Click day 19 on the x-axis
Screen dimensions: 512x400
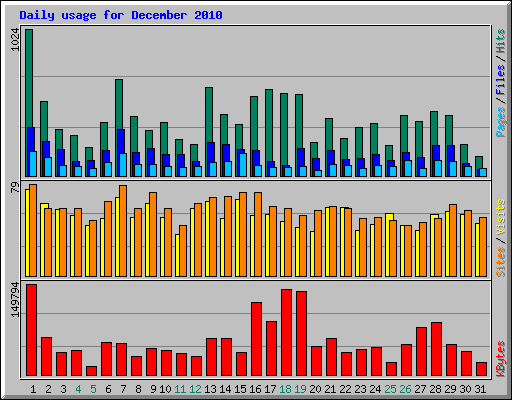pyautogui.click(x=300, y=389)
